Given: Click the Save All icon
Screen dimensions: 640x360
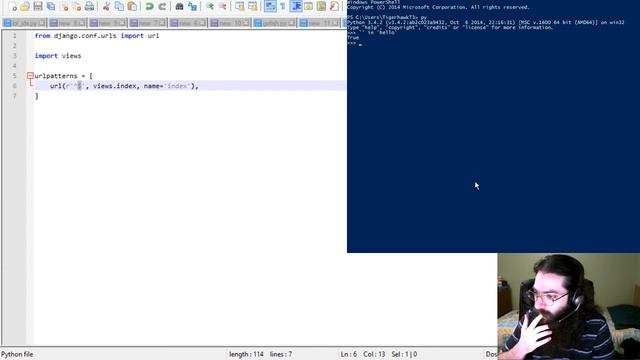Looking at the screenshot, I should 51,6.
